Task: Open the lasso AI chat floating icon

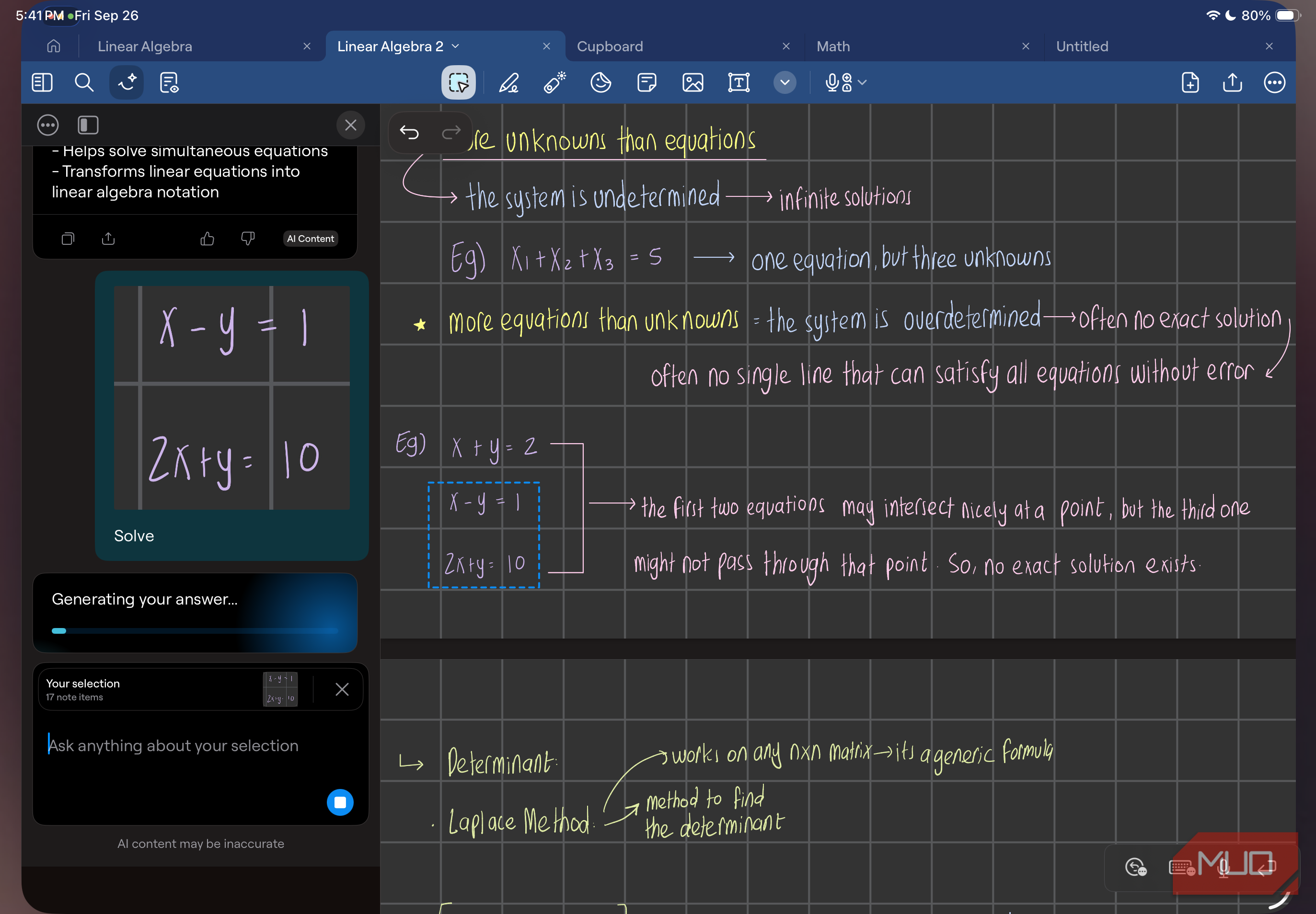Action: click(x=1135, y=867)
